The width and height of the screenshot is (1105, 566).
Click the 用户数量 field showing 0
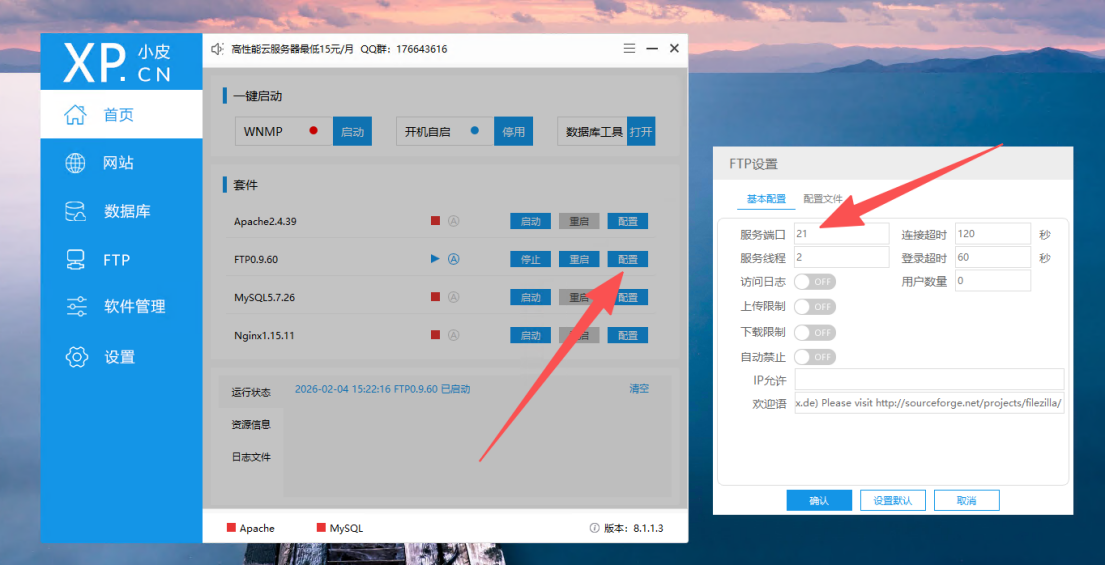(993, 281)
